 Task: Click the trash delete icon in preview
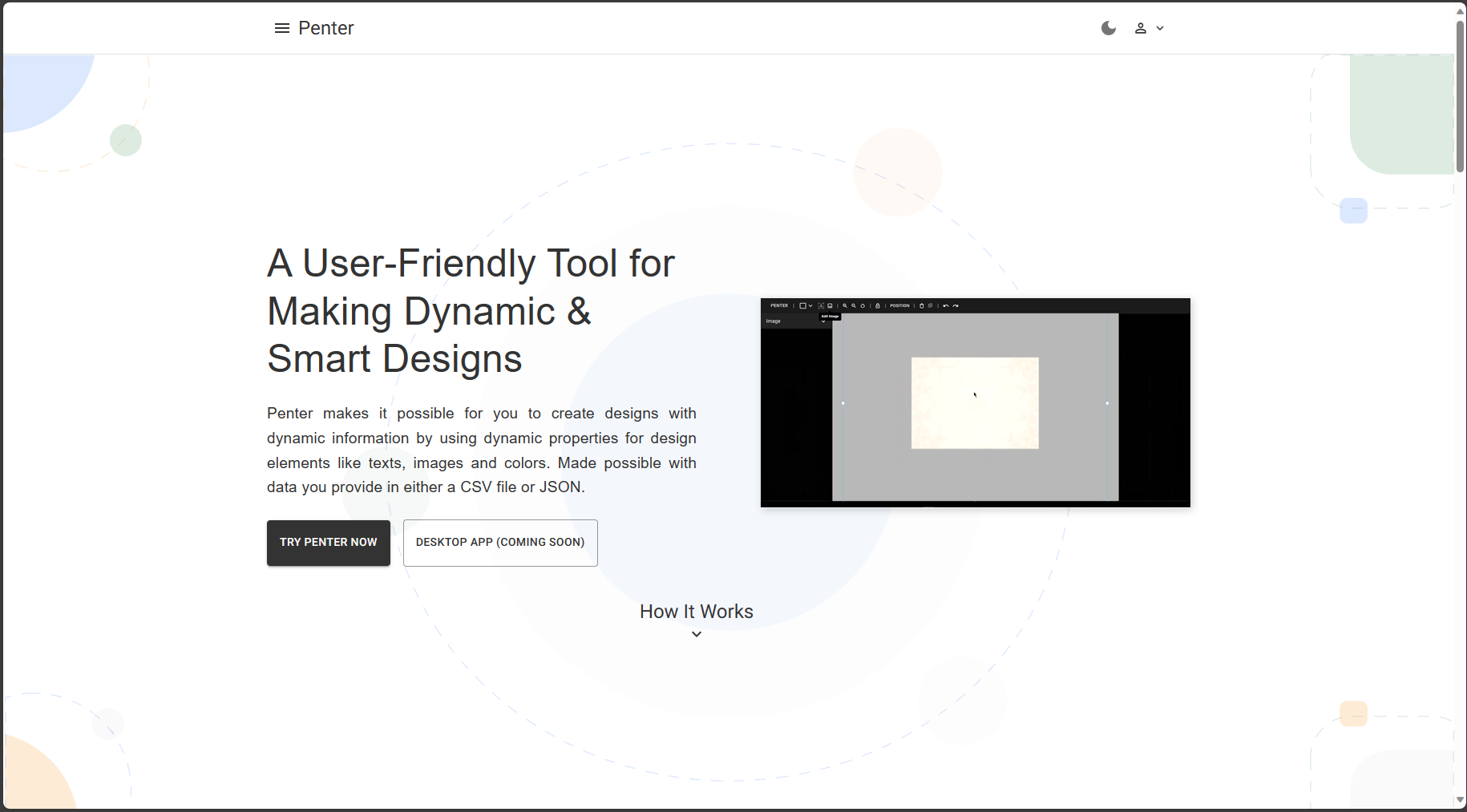[922, 305]
